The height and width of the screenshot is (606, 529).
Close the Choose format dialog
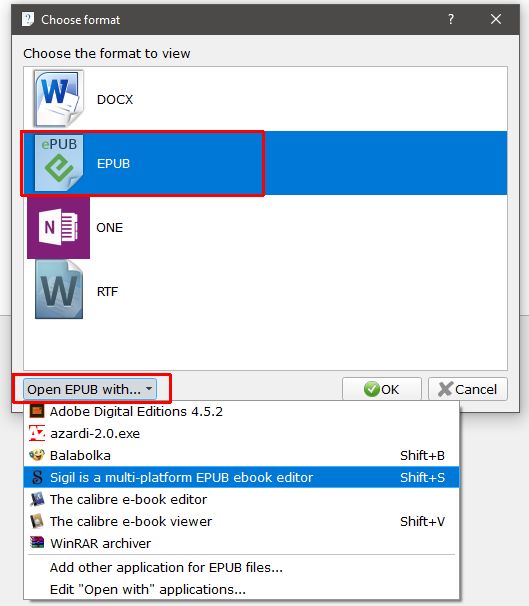tap(496, 19)
